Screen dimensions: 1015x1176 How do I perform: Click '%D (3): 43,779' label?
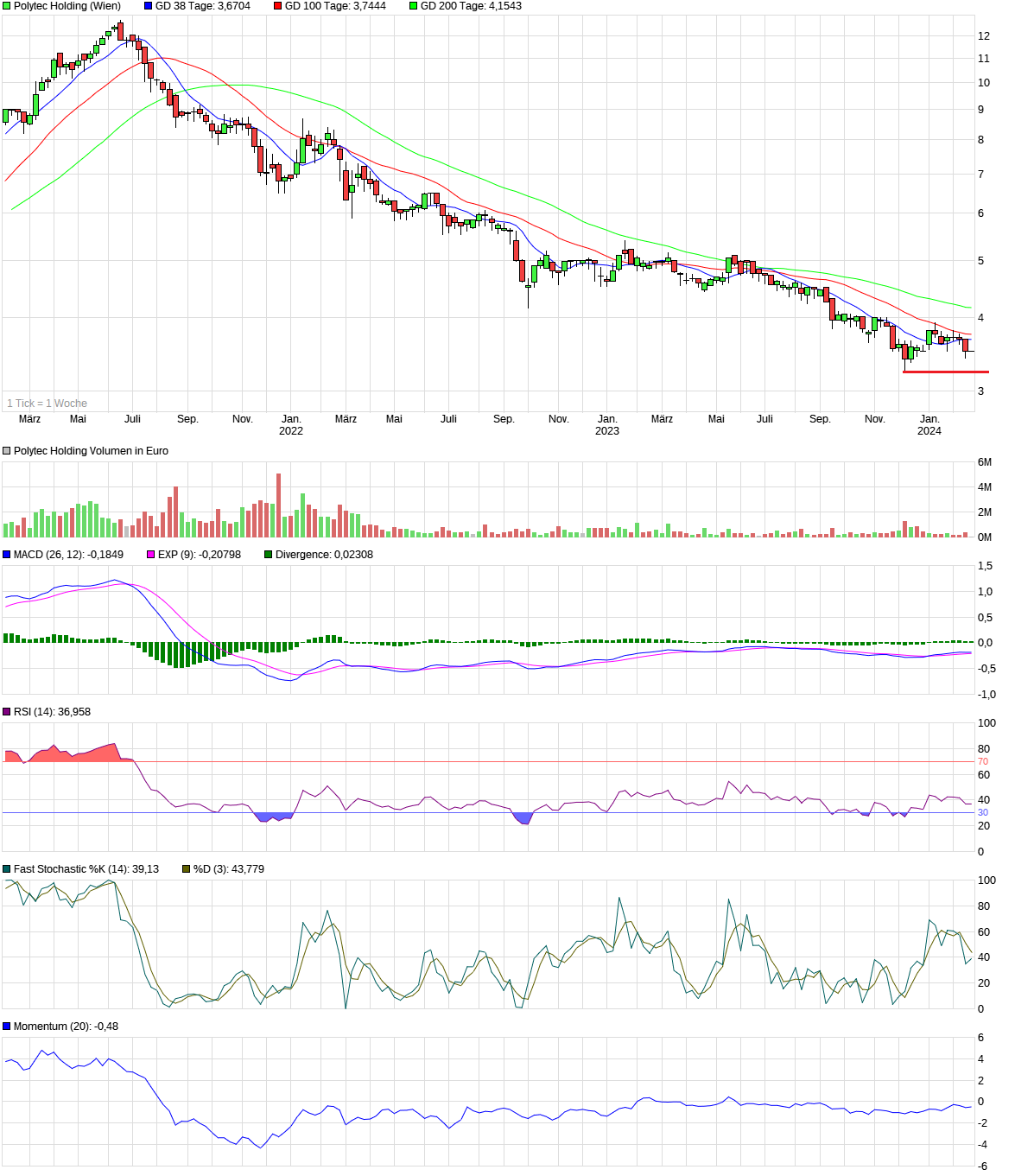point(229,869)
